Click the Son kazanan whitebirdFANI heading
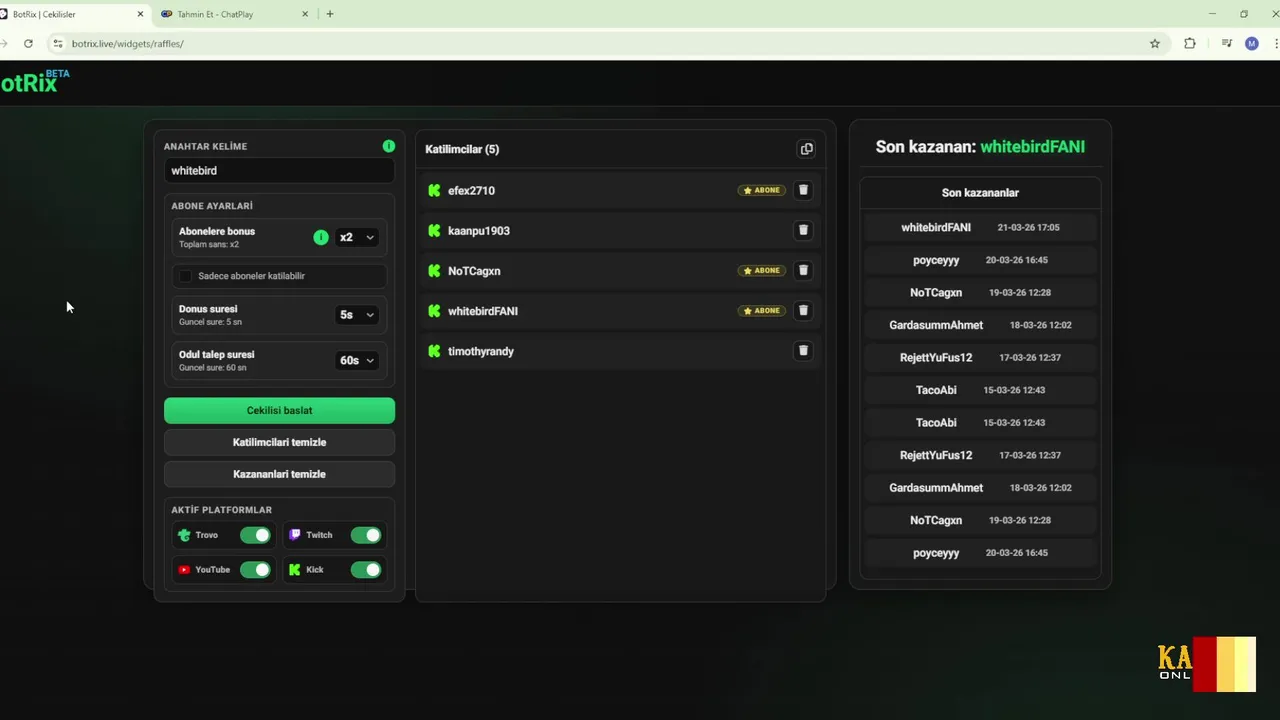The image size is (1280, 720). 980,147
